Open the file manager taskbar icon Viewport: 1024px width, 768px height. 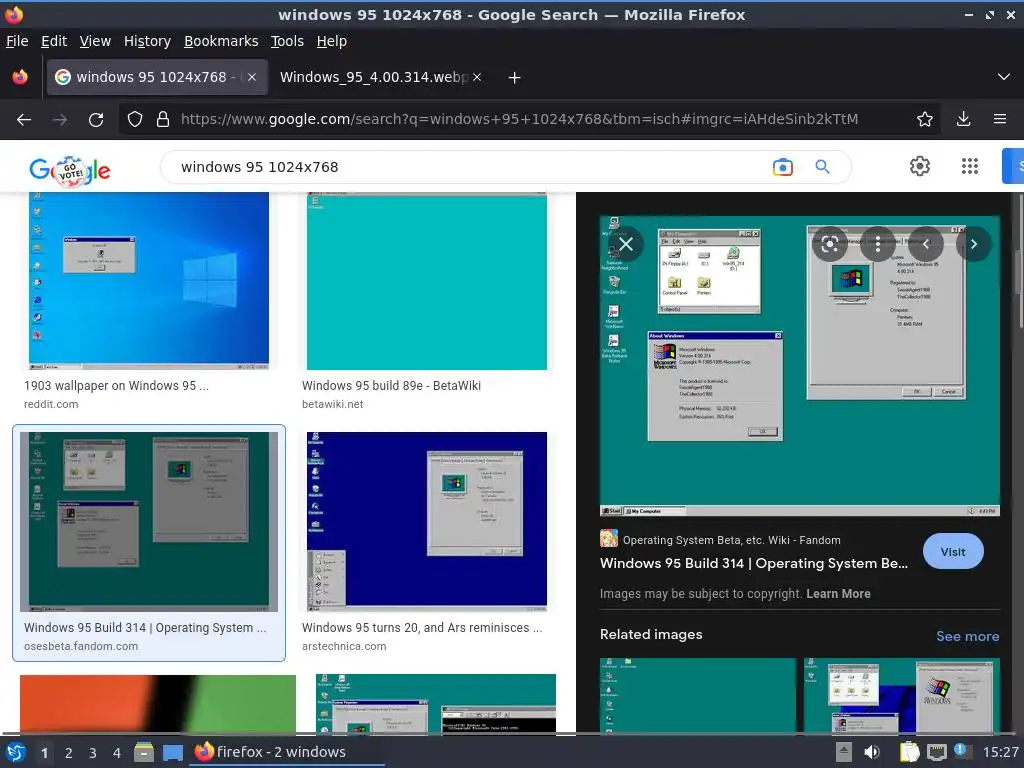point(144,752)
